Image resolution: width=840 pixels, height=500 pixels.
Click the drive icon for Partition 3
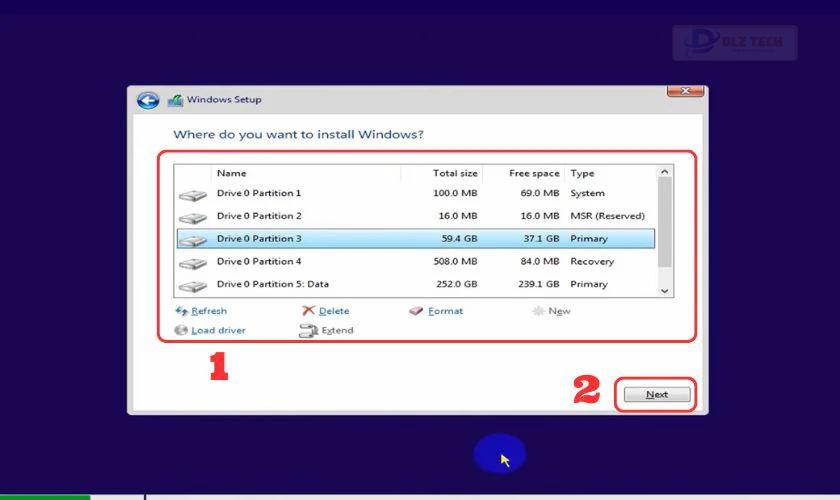point(193,241)
